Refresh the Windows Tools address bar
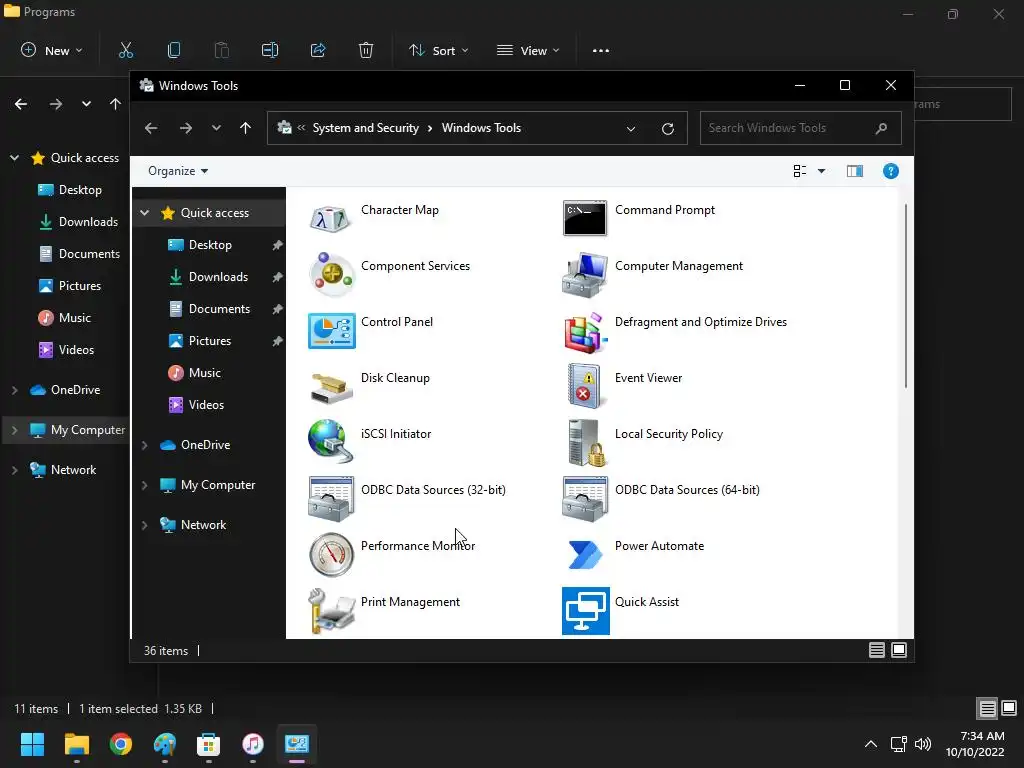This screenshot has height=768, width=1024. [667, 128]
